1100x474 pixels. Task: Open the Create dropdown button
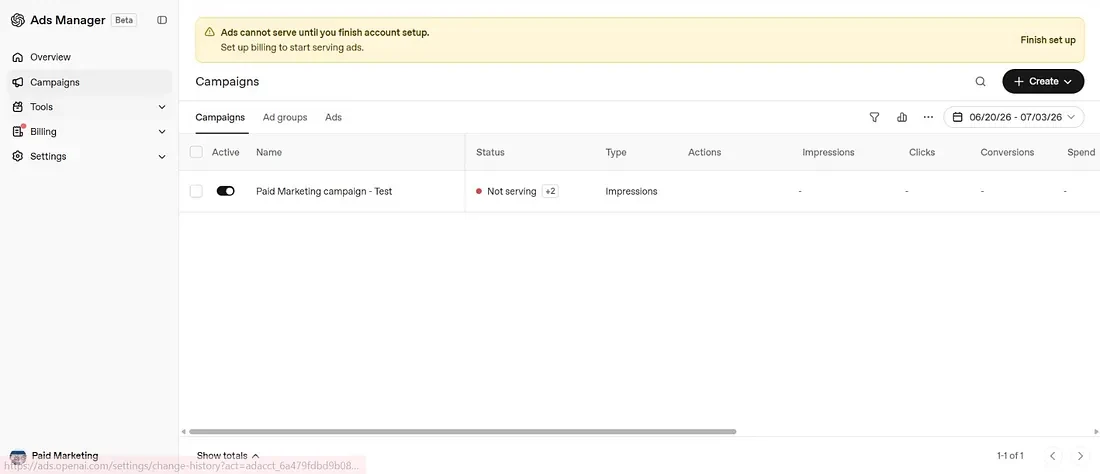(1043, 81)
